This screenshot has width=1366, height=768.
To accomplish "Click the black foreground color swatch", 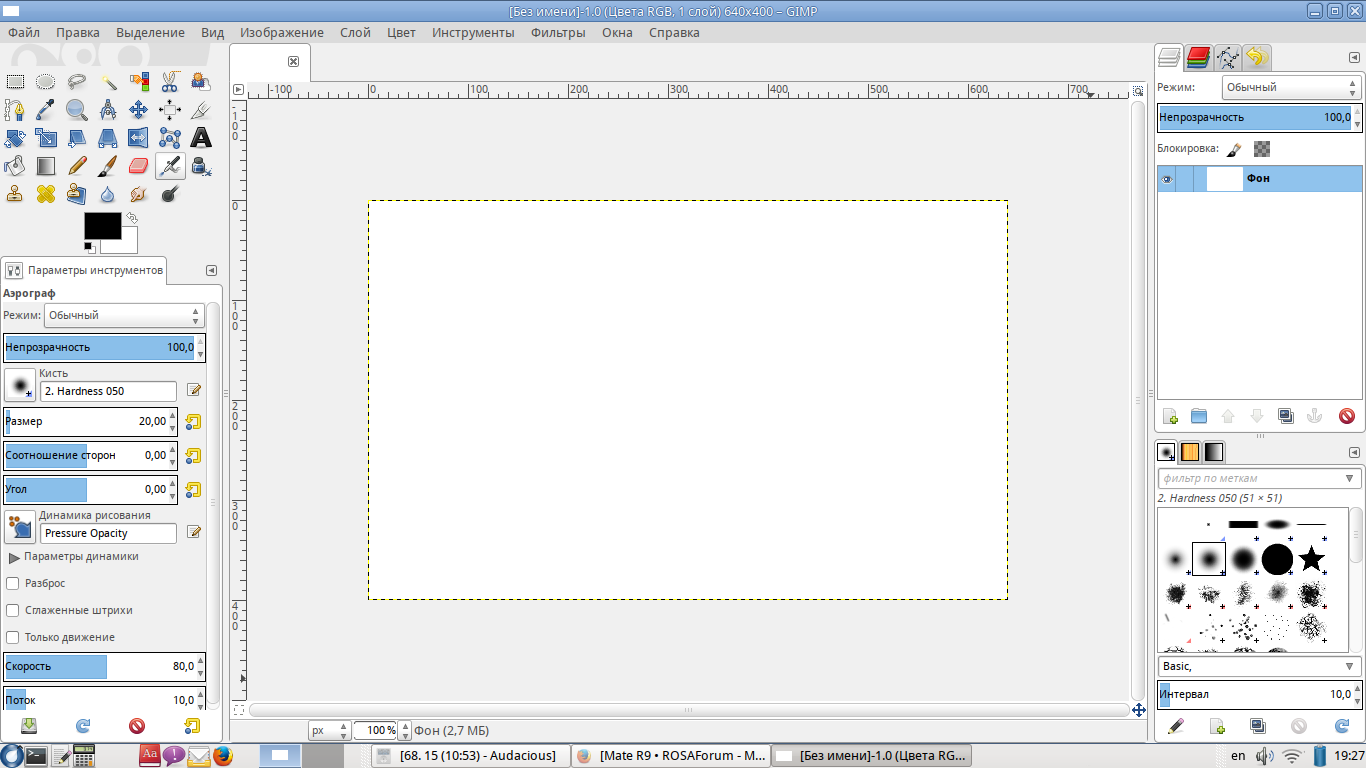I will 102,225.
